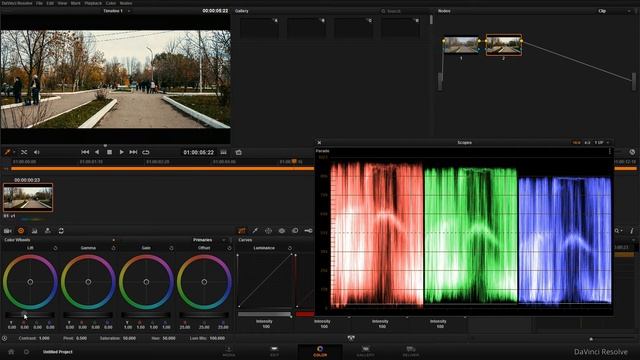This screenshot has width=640, height=360.
Task: Switch to the Edit page
Action: (274, 351)
